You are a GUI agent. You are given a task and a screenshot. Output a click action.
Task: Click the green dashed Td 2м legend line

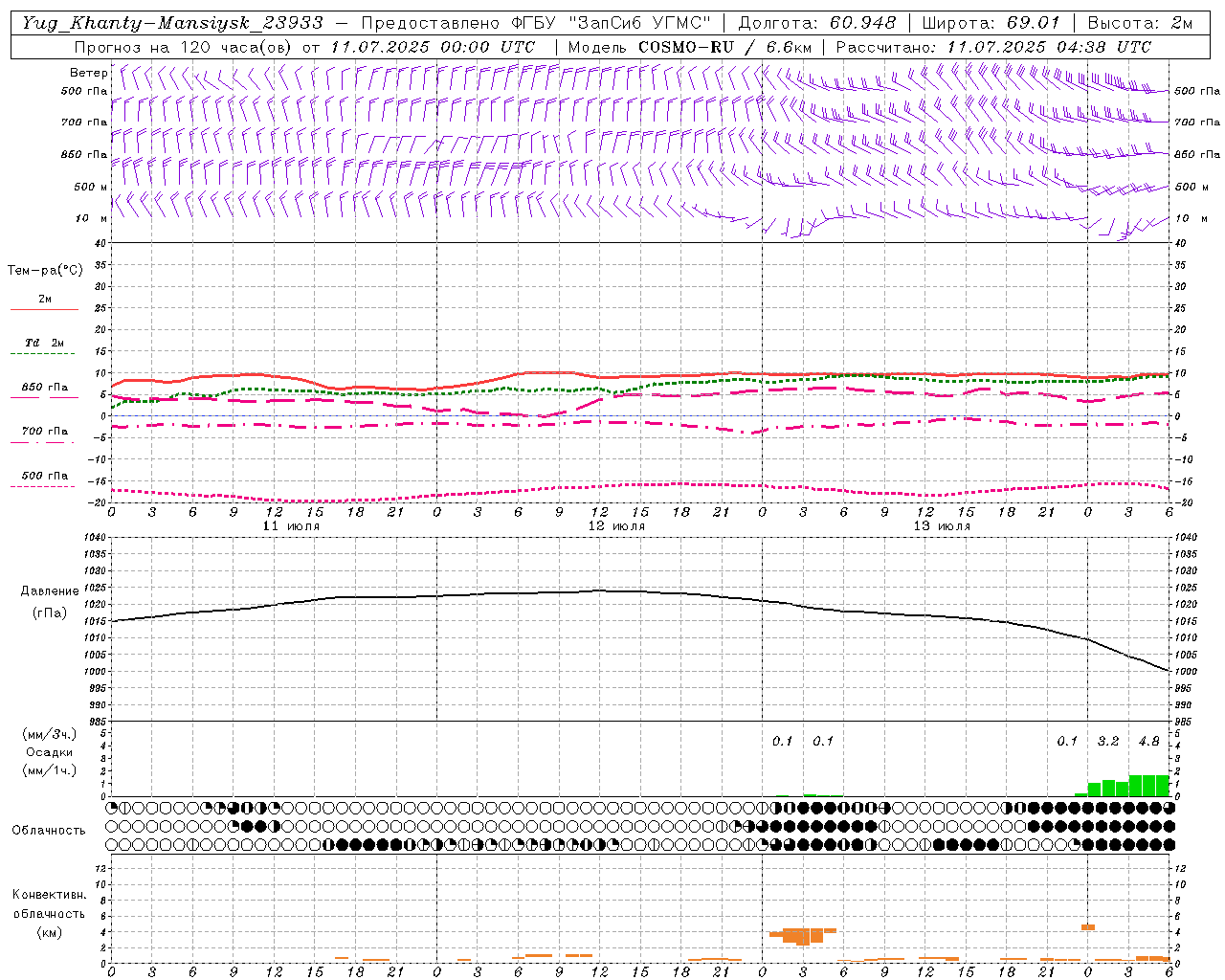tap(44, 354)
